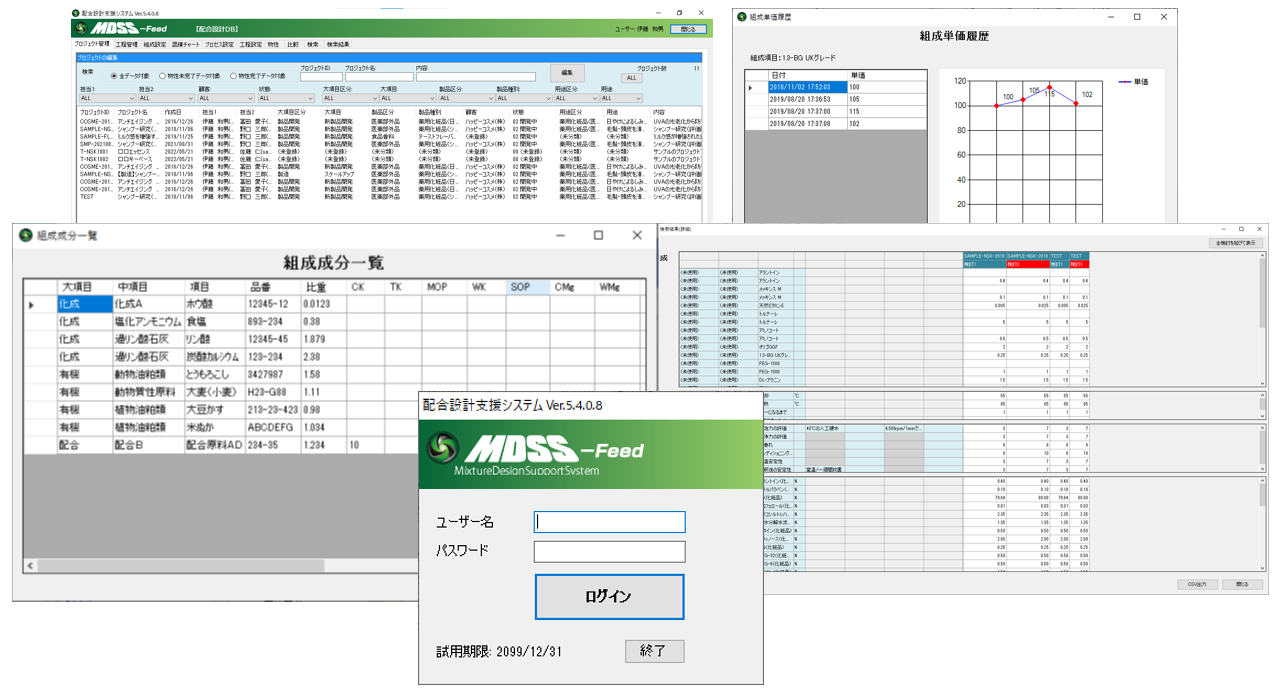Screen dimensions: 1276x691
Task: Select the 物性完了データ対象 radio button
Action: (233, 75)
